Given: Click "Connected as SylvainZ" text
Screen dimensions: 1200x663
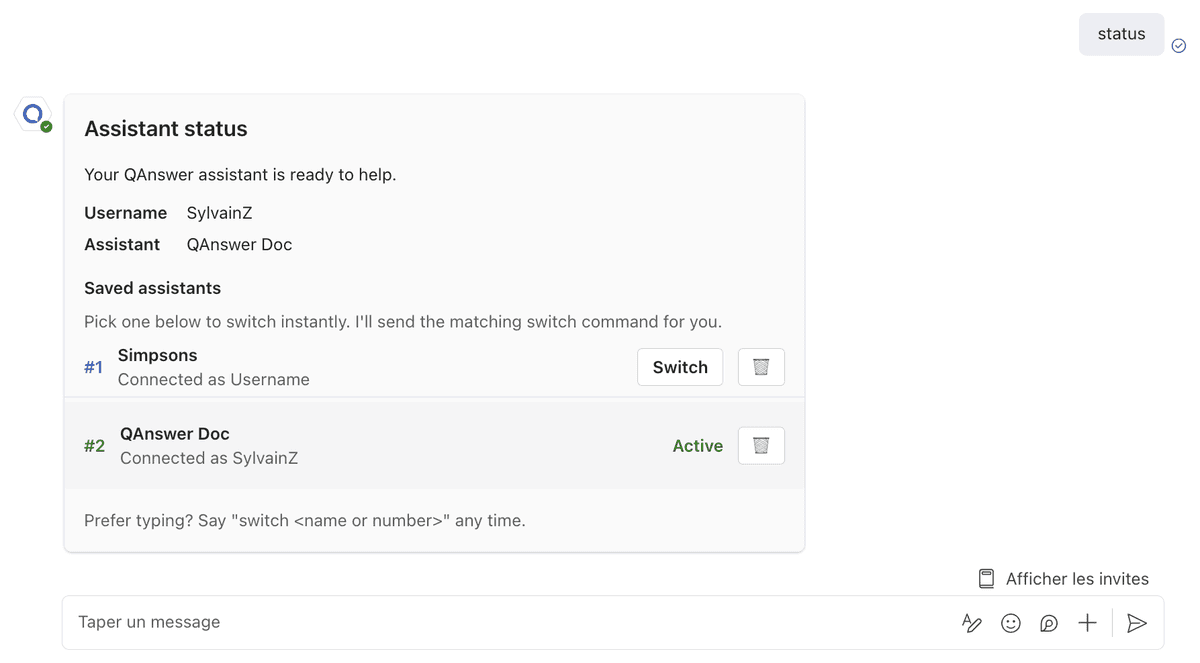Looking at the screenshot, I should coord(209,458).
